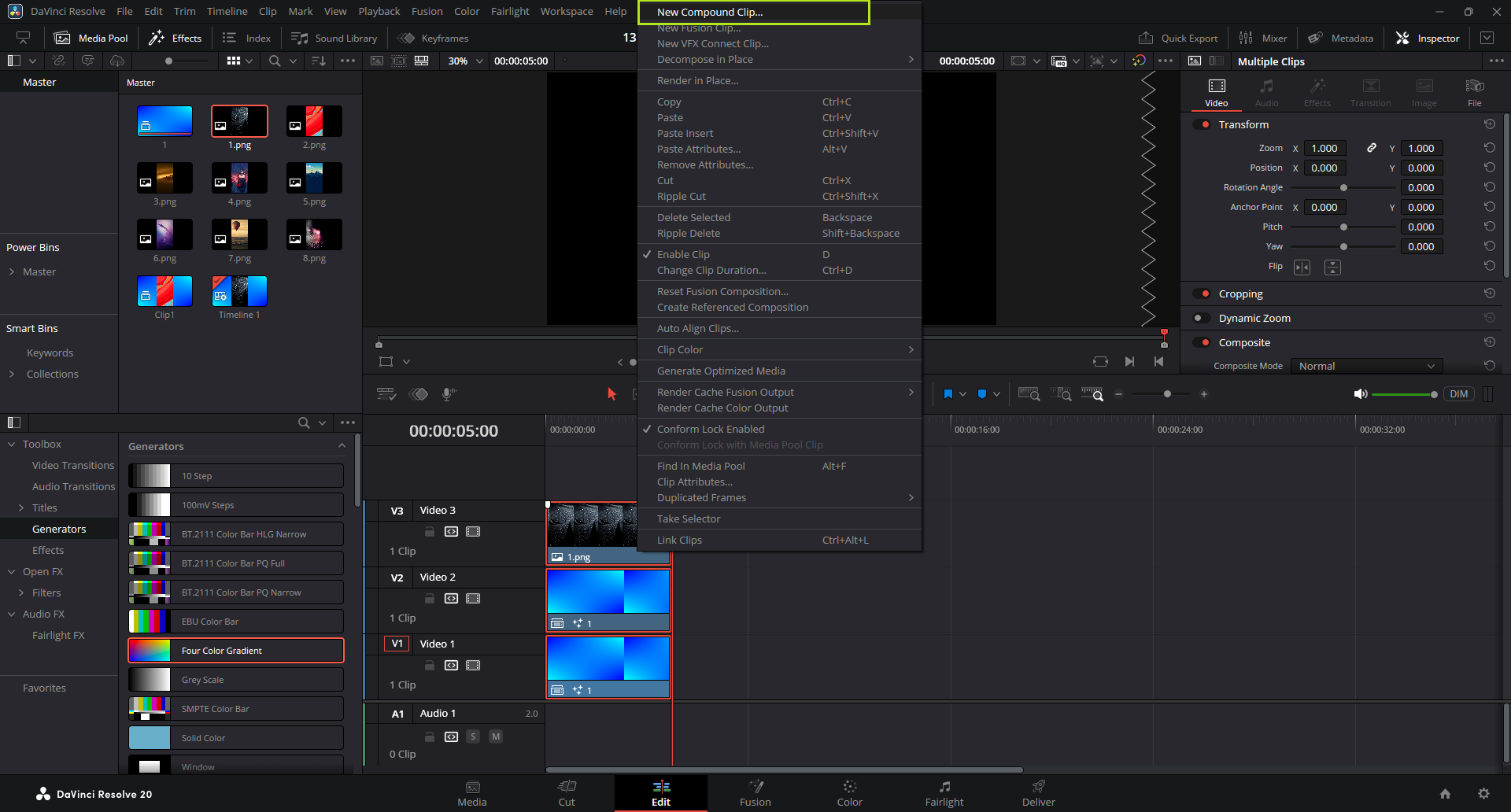1511x812 pixels.
Task: Mute the Audio 1 track
Action: [x=496, y=736]
